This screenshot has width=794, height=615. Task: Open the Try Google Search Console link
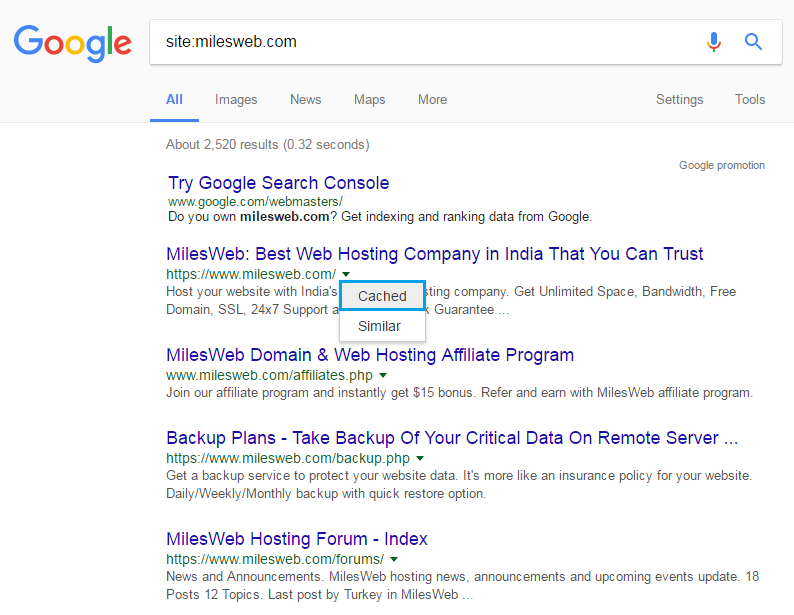[x=278, y=183]
